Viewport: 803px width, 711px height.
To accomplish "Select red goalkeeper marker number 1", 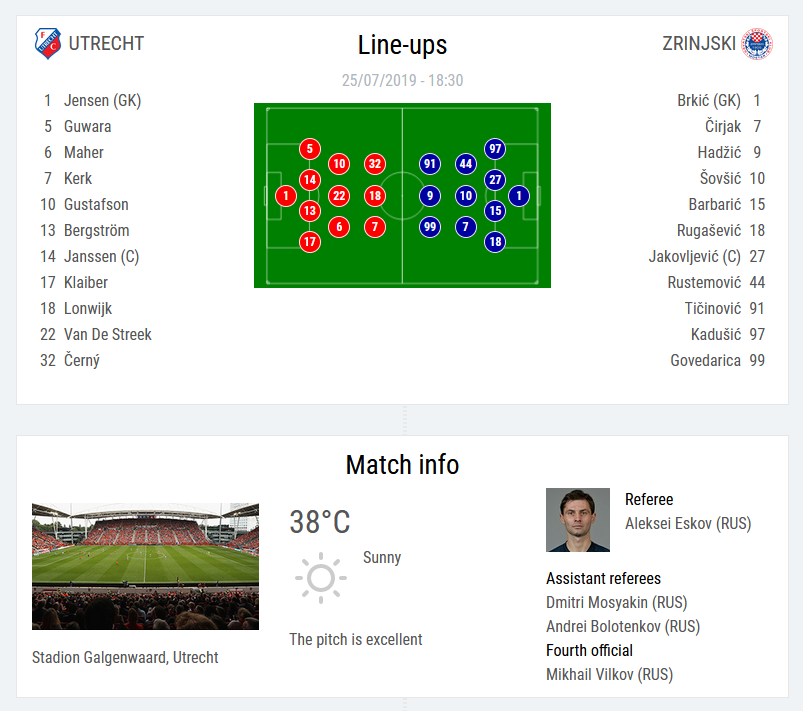I will (x=286, y=196).
